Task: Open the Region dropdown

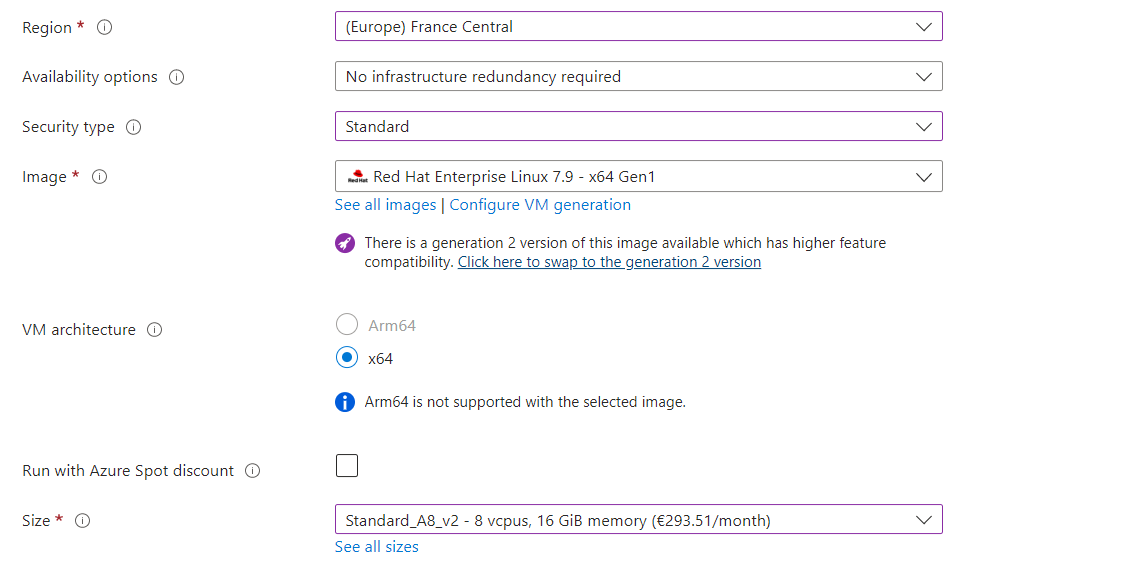Action: point(638,27)
